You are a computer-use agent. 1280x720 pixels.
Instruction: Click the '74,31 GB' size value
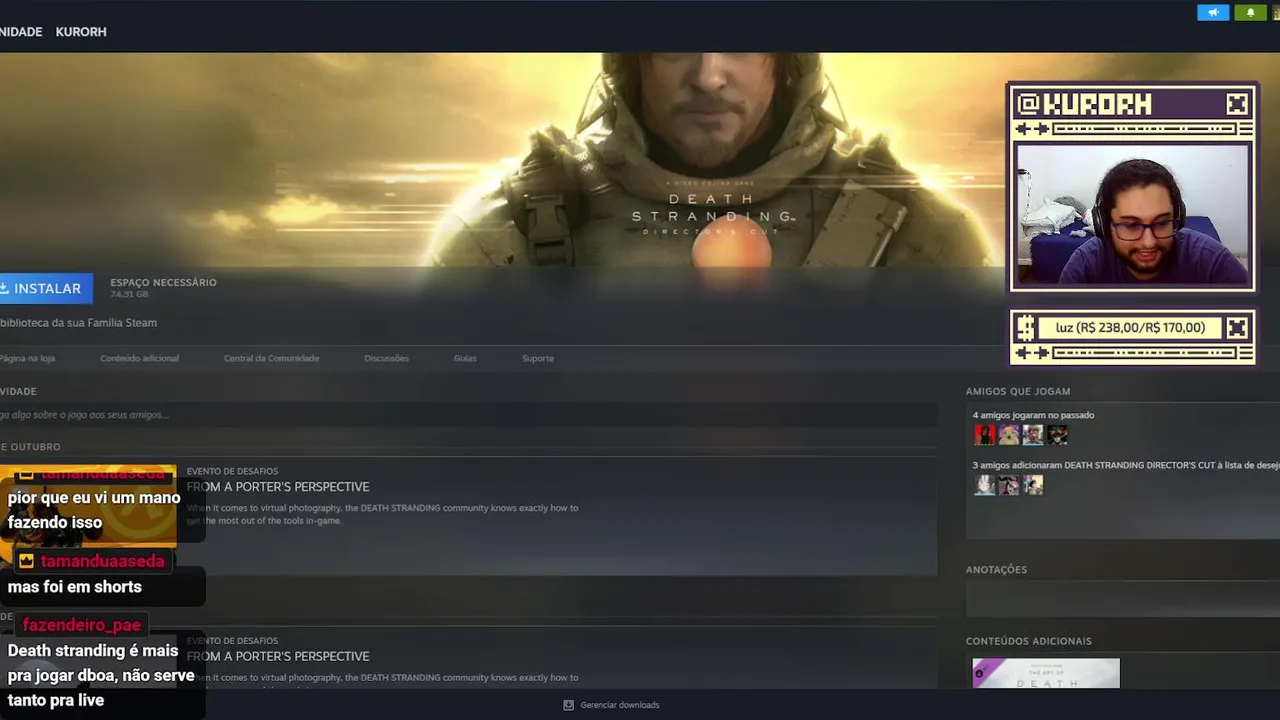click(129, 295)
